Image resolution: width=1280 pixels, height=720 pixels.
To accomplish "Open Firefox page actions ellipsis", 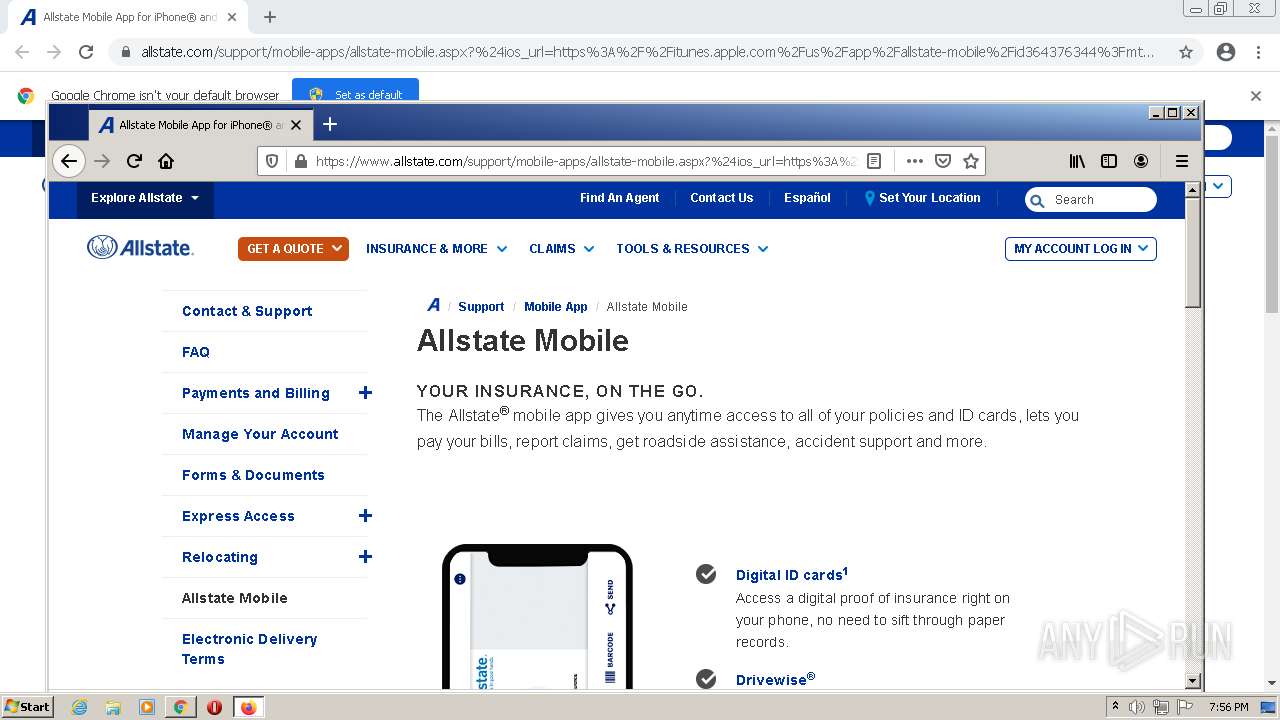I will [914, 161].
